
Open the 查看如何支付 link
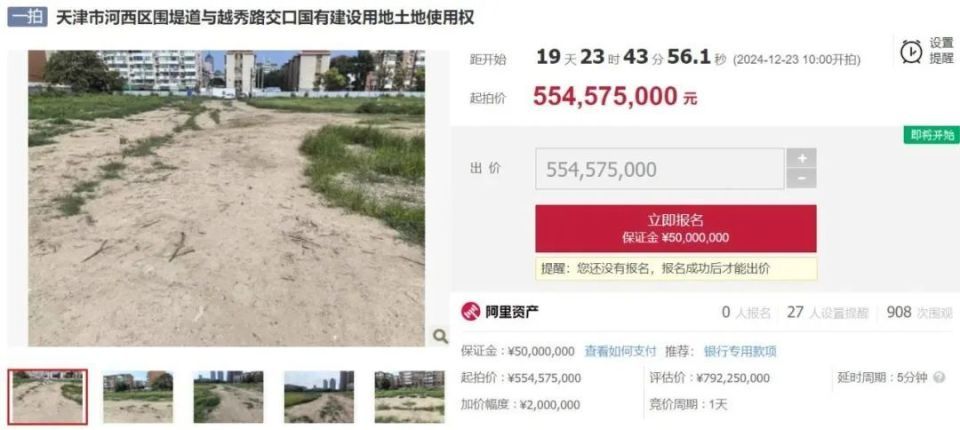click(x=620, y=352)
